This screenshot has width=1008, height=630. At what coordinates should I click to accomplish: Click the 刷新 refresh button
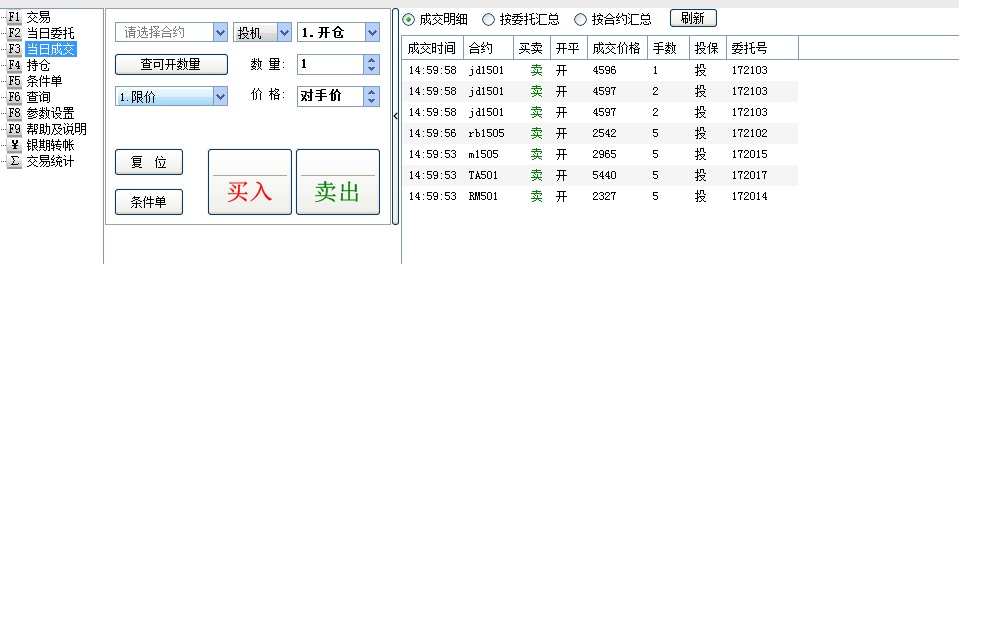(x=692, y=19)
